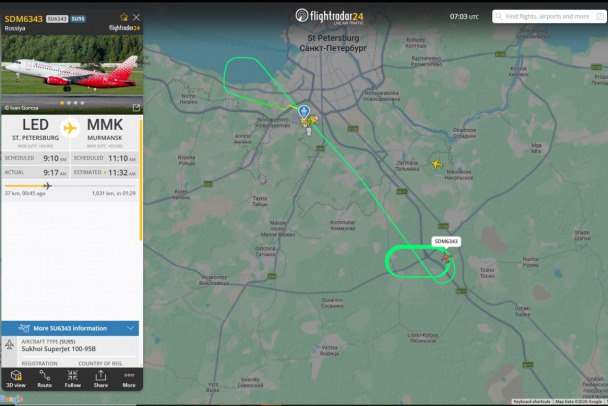Activate Follow aircraft mode
Viewport: 608px width, 406px height.
click(x=73, y=379)
